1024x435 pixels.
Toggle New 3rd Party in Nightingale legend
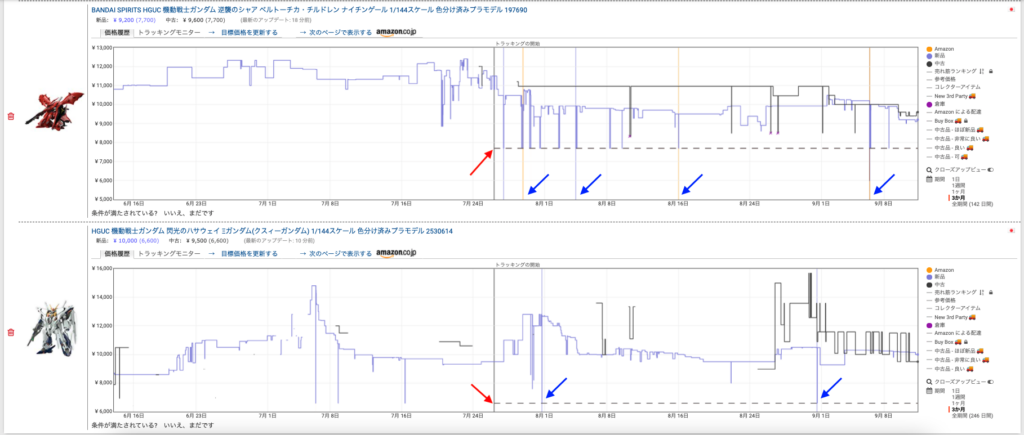951,96
